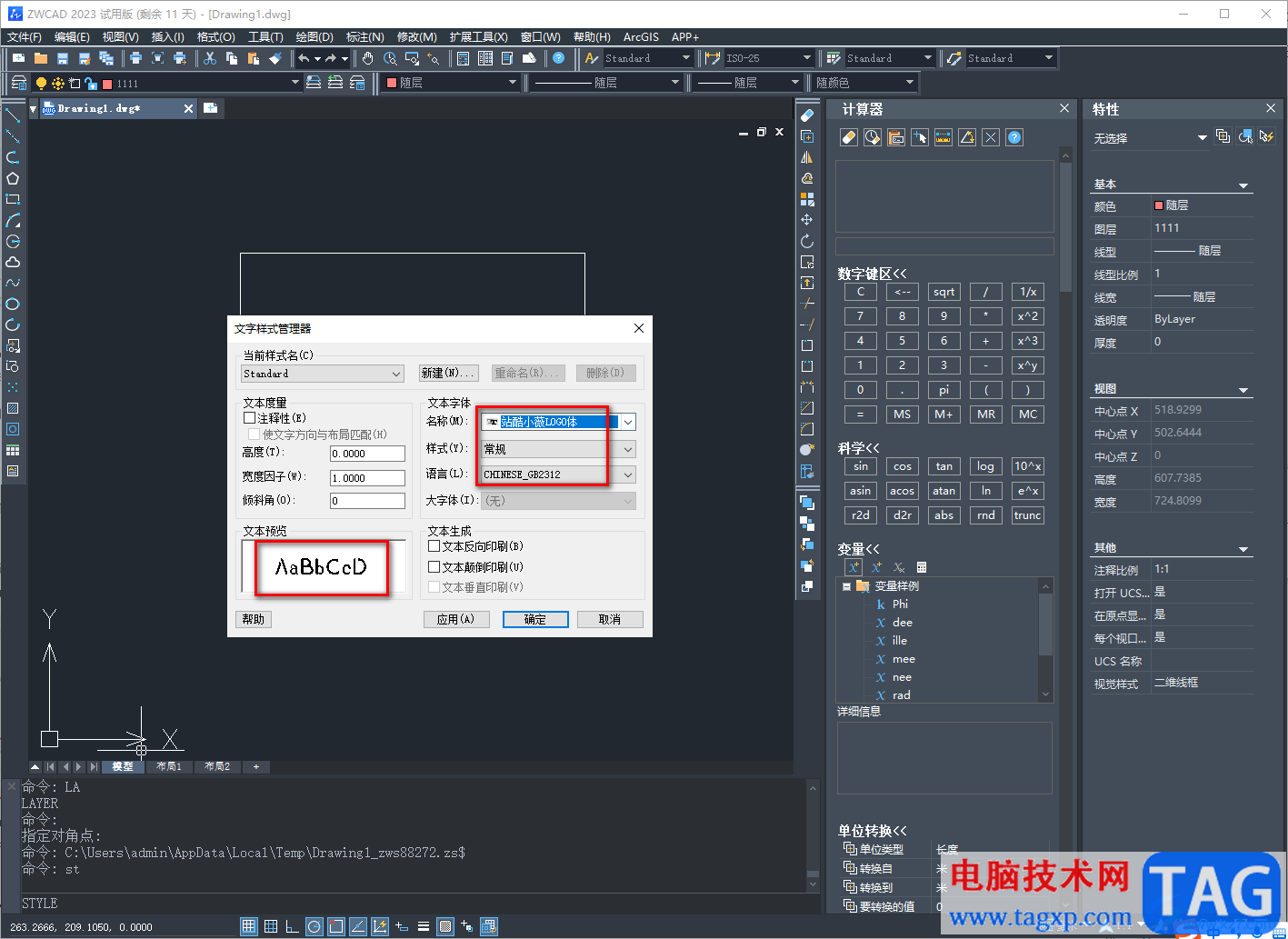Screen dimensions: 1288x939
Task: Click the 取消 button
Action: [x=610, y=619]
